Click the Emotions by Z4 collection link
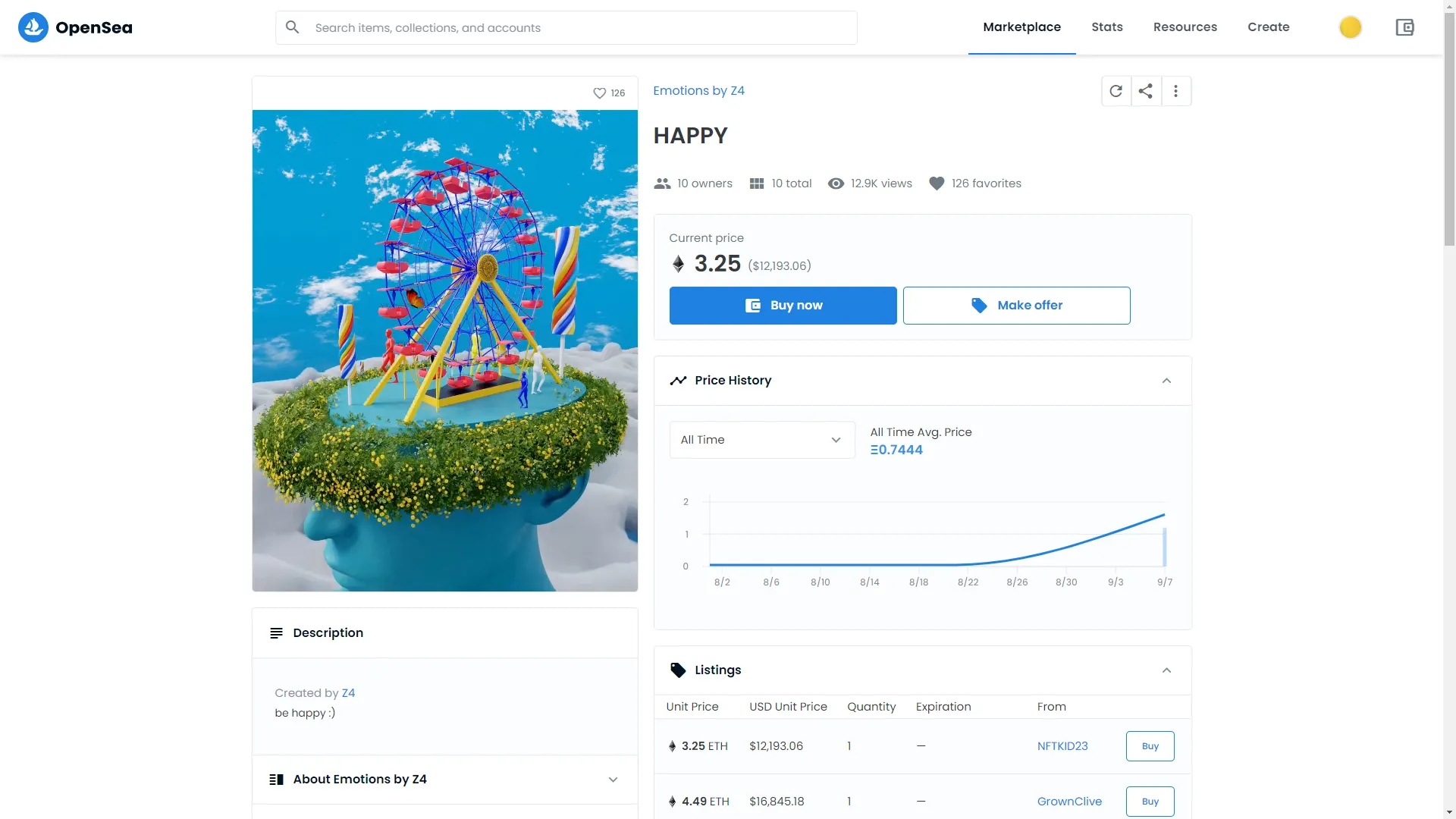 click(699, 90)
